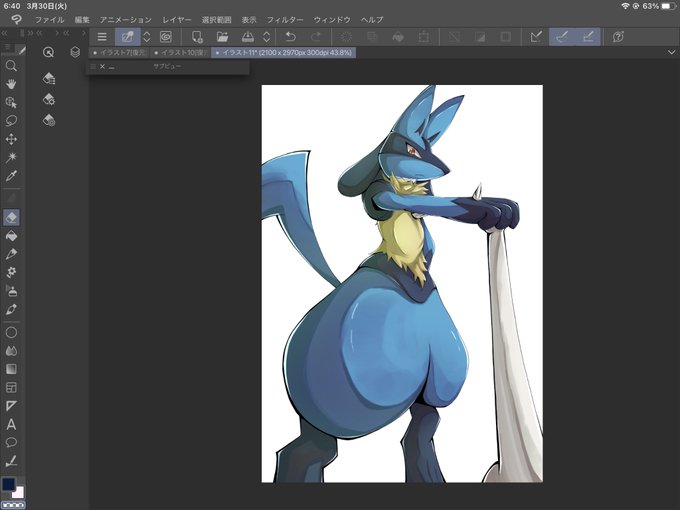
Task: Open the ファイル menu
Action: tap(49, 20)
